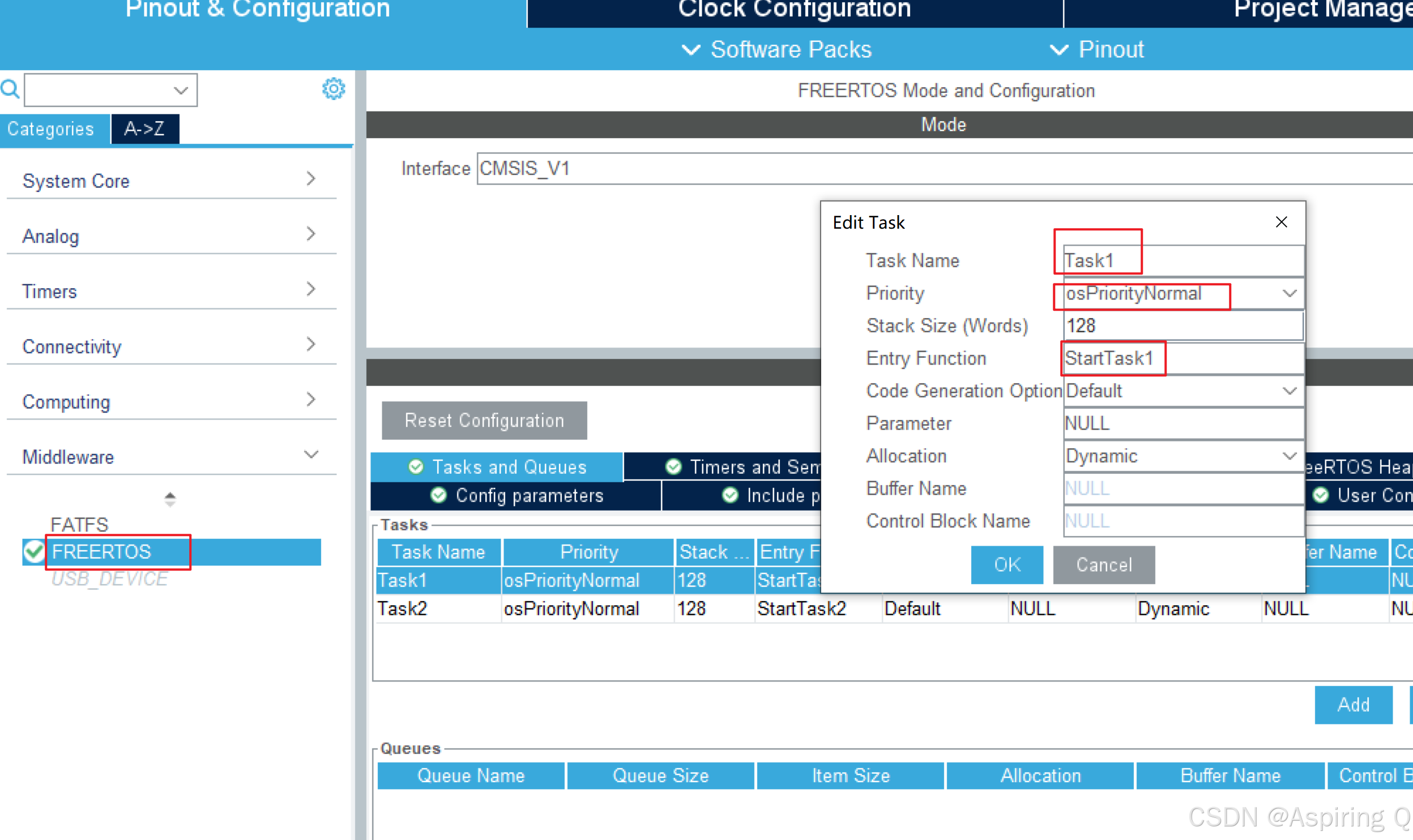
Task: Click the Queue Name column header
Action: (x=471, y=775)
